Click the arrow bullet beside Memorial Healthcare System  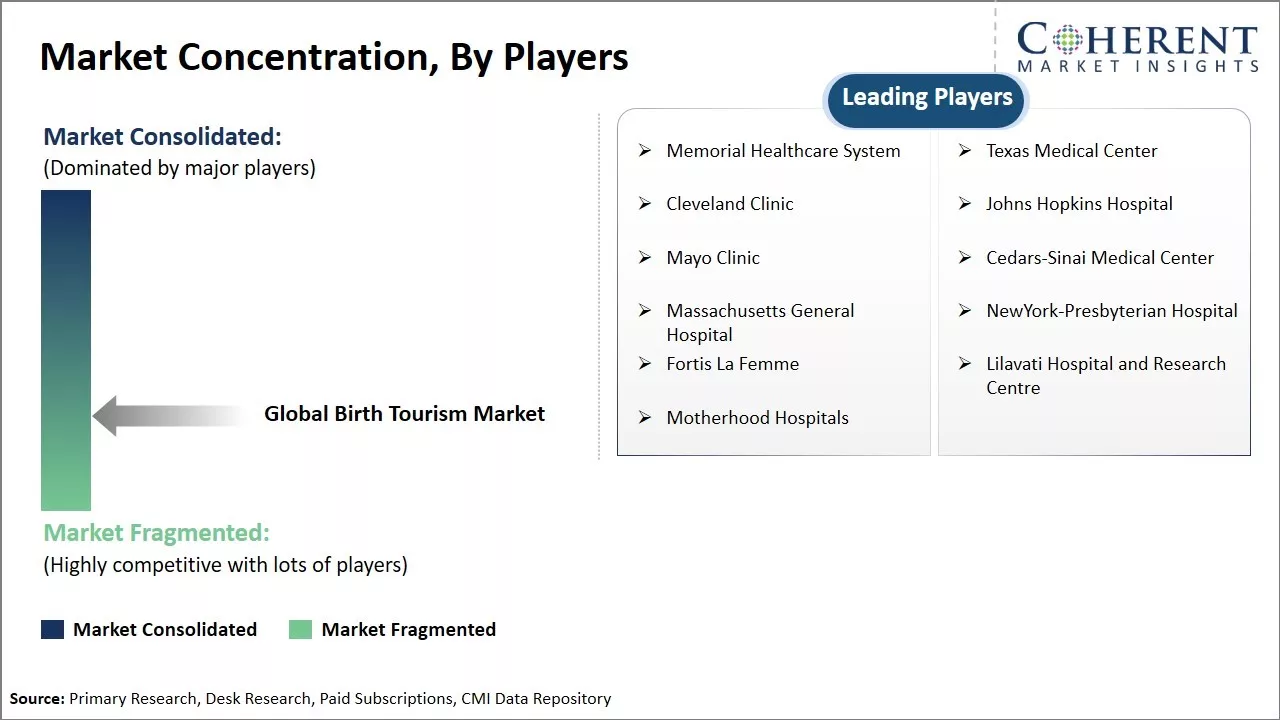pos(645,151)
